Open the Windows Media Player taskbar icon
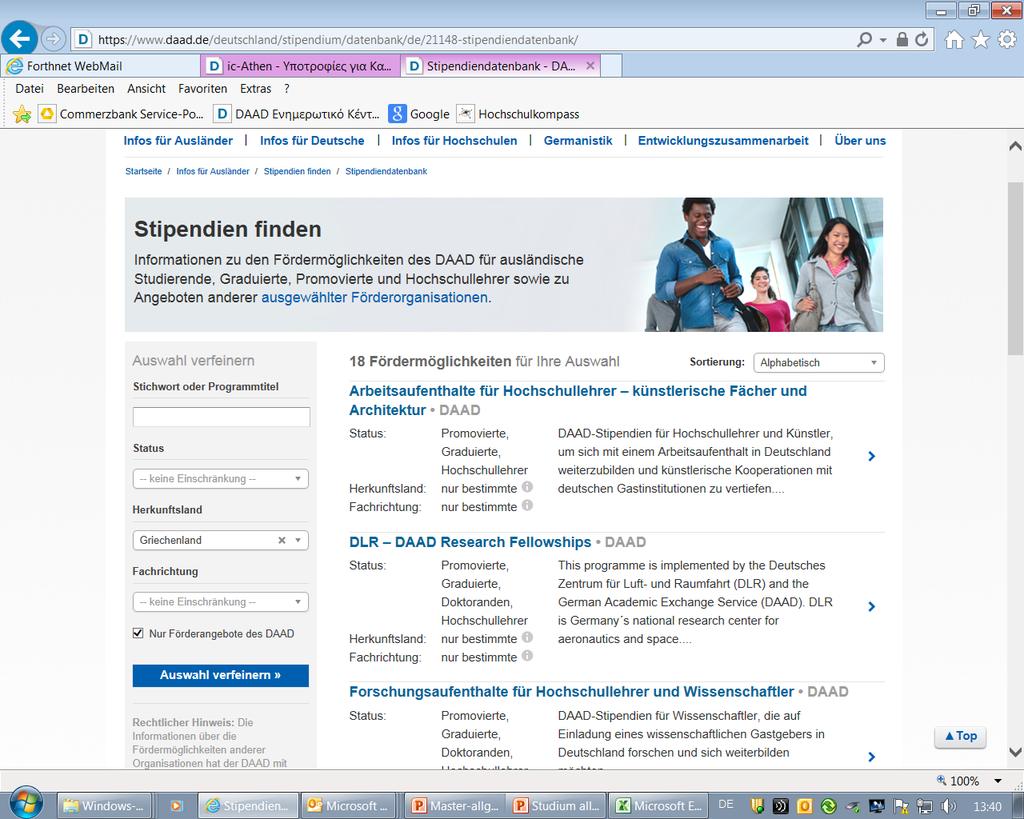The image size is (1024, 819). coord(176,806)
